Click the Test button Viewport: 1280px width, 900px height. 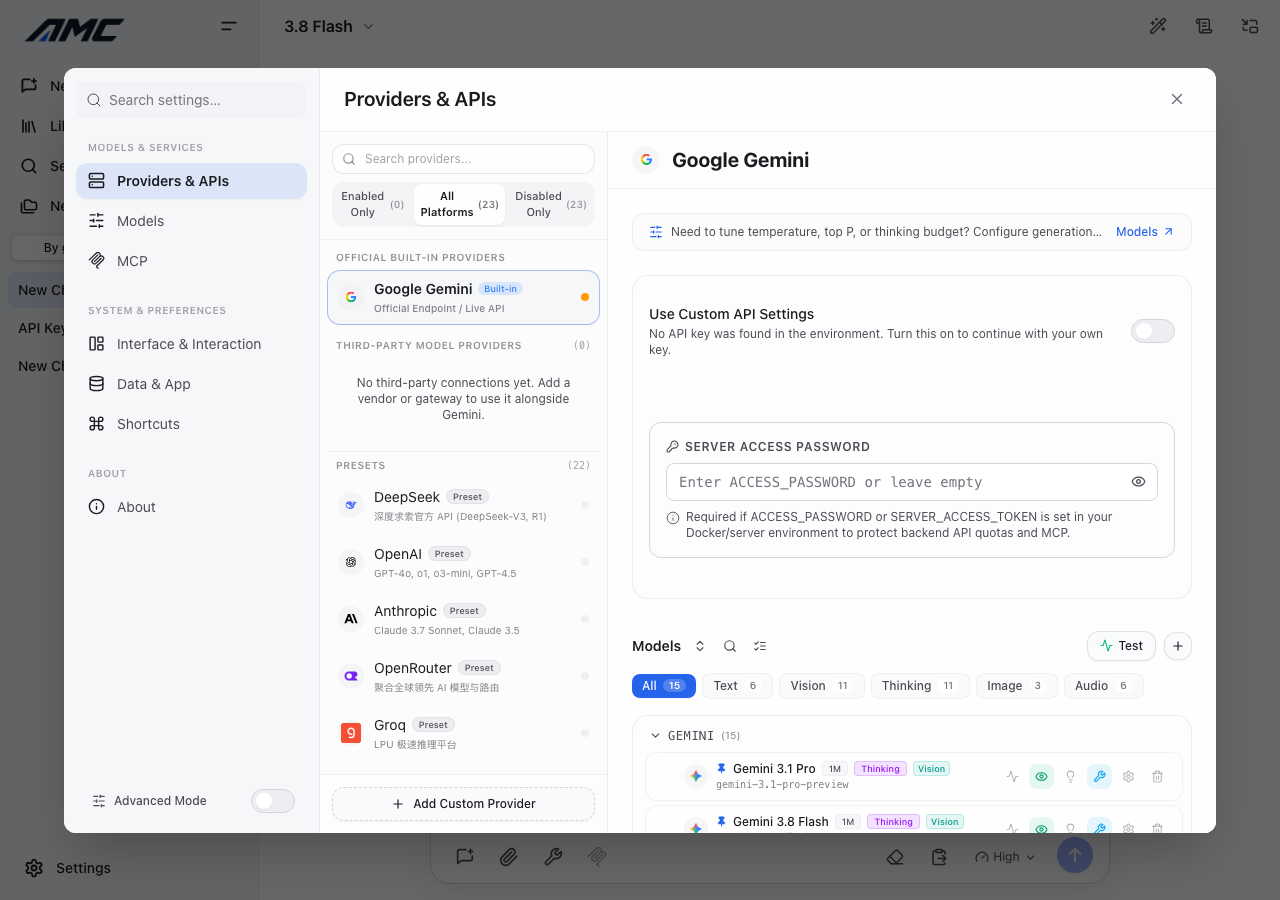(1121, 646)
